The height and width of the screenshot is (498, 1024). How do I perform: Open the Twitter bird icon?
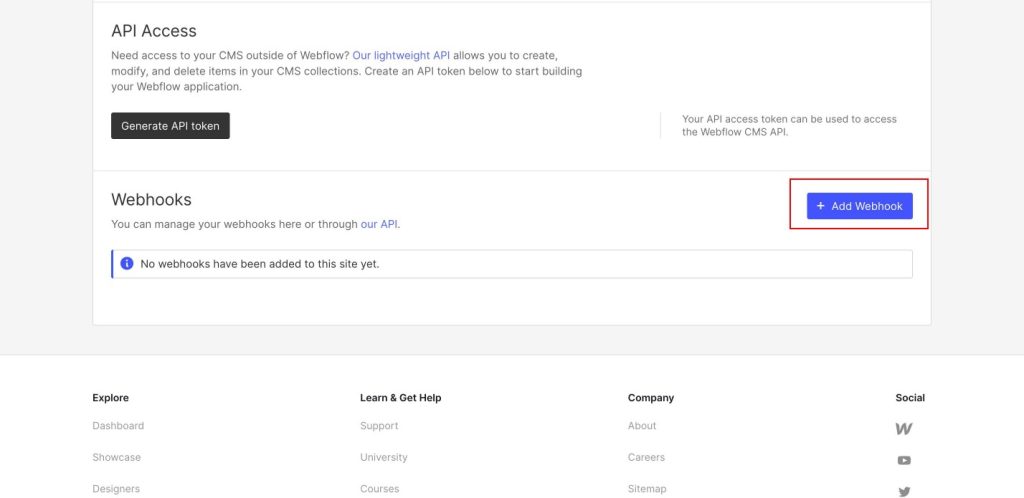coord(904,491)
